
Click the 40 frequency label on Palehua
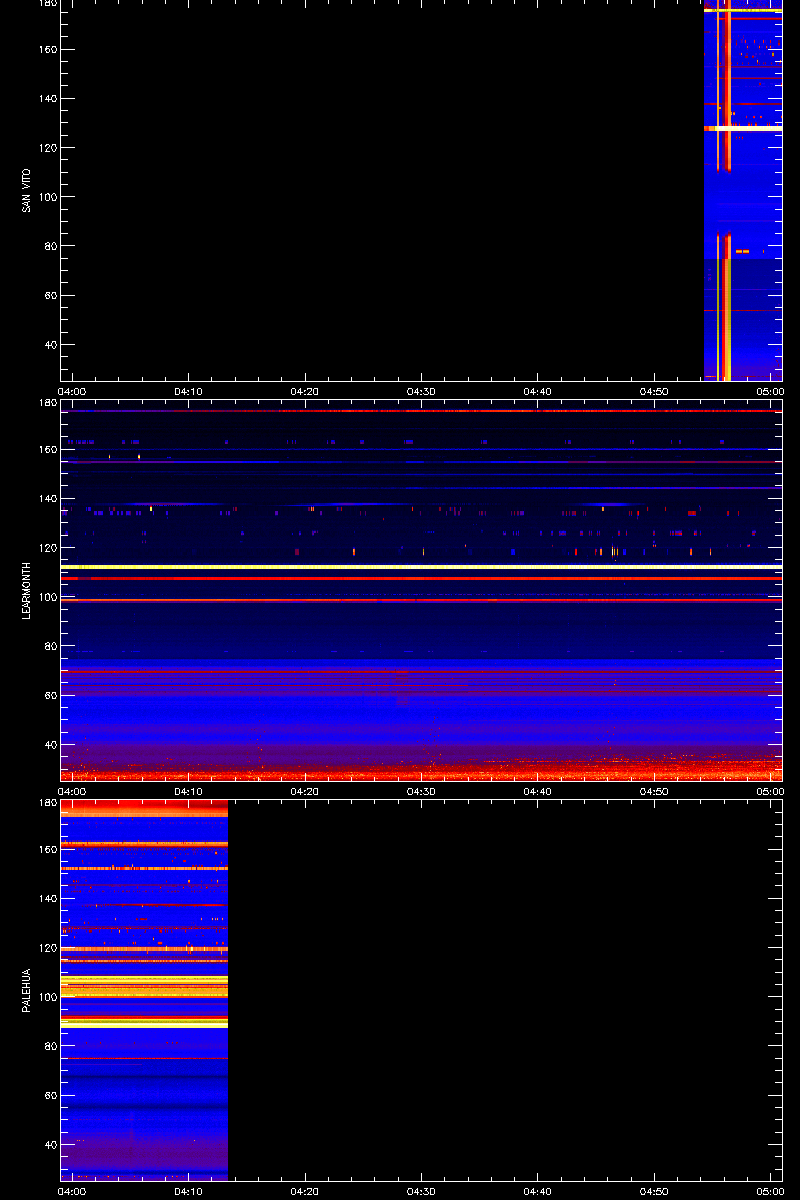(x=51, y=1144)
